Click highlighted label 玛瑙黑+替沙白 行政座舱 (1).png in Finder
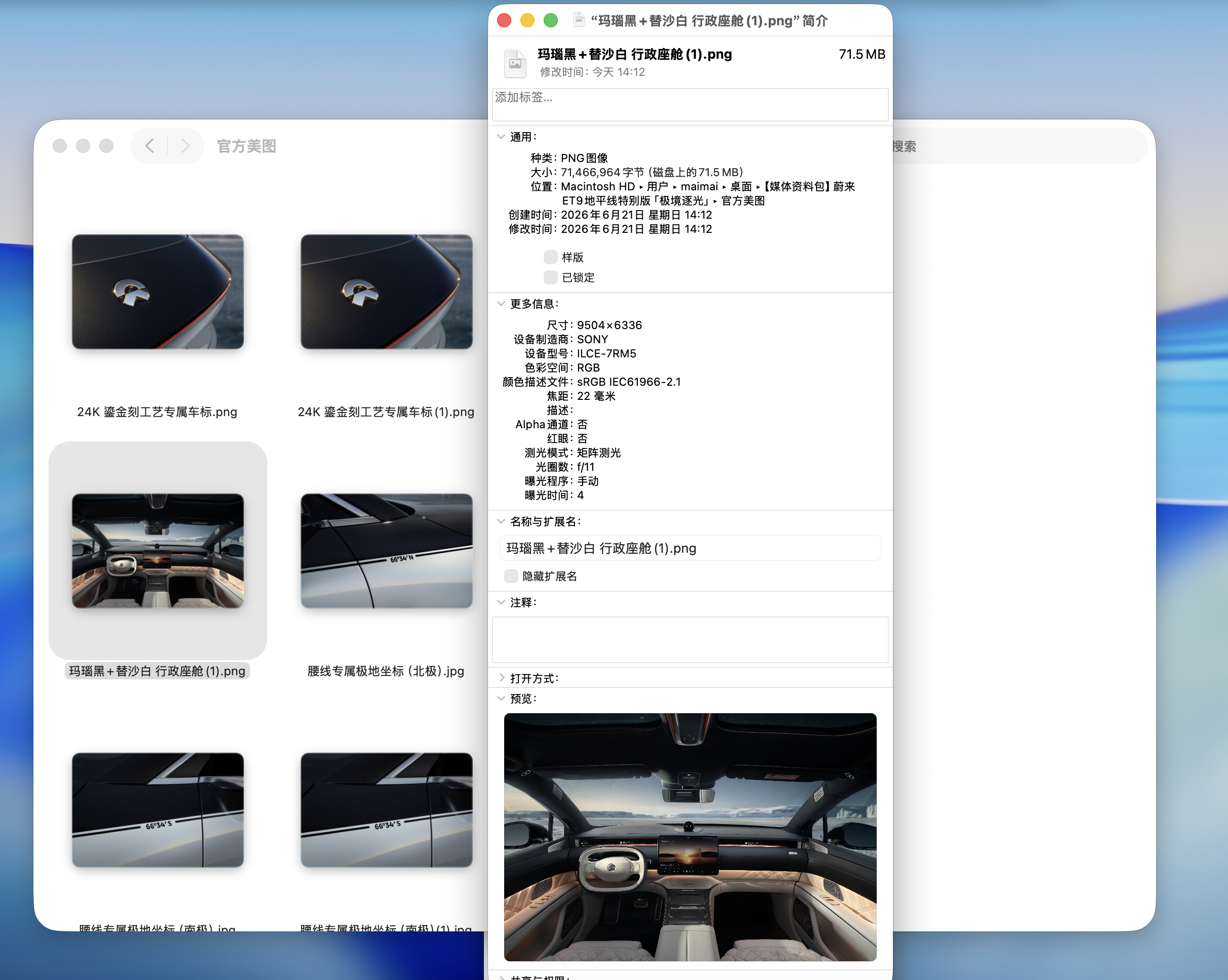The height and width of the screenshot is (980, 1228). pos(157,671)
